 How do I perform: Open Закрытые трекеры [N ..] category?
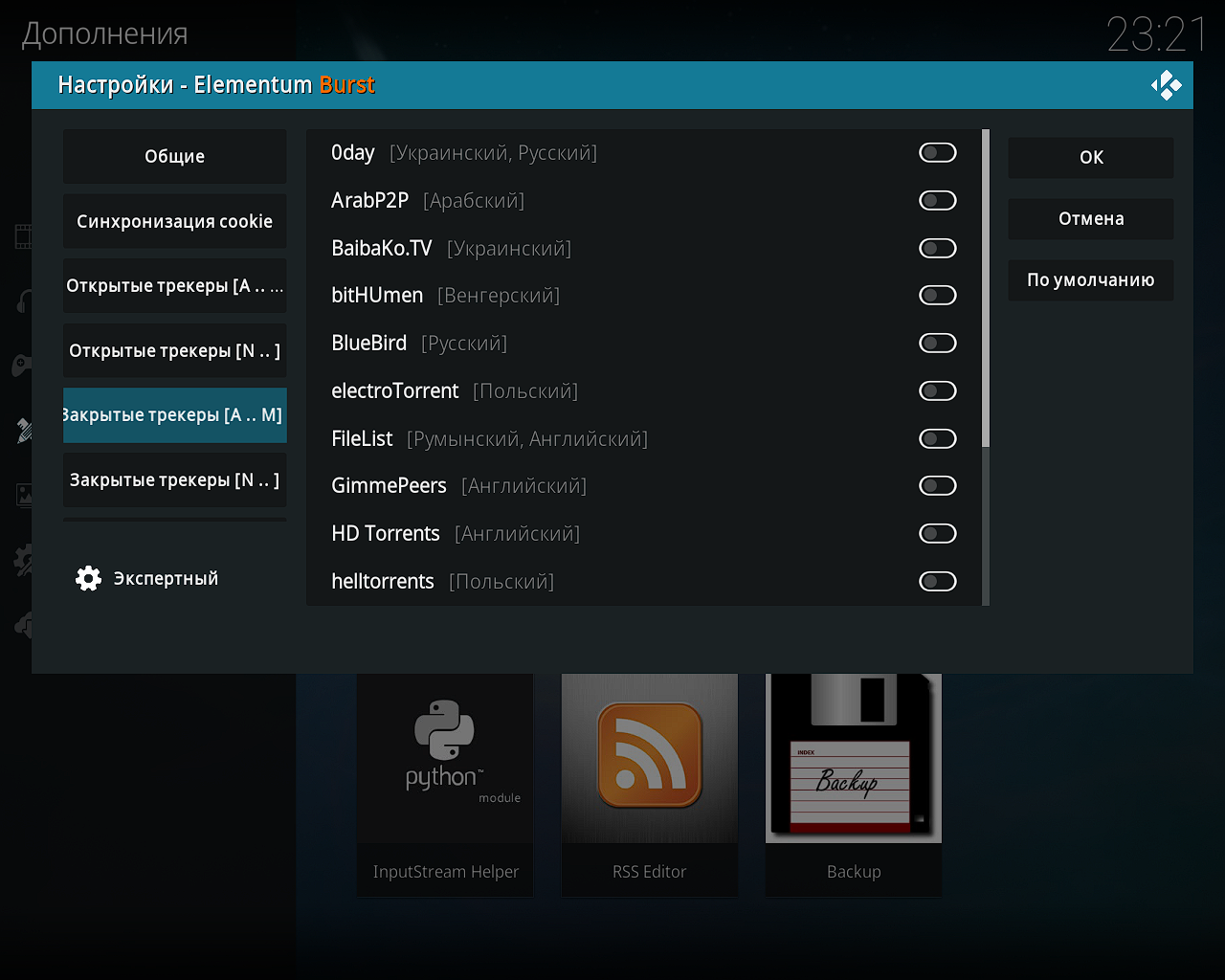[x=174, y=479]
